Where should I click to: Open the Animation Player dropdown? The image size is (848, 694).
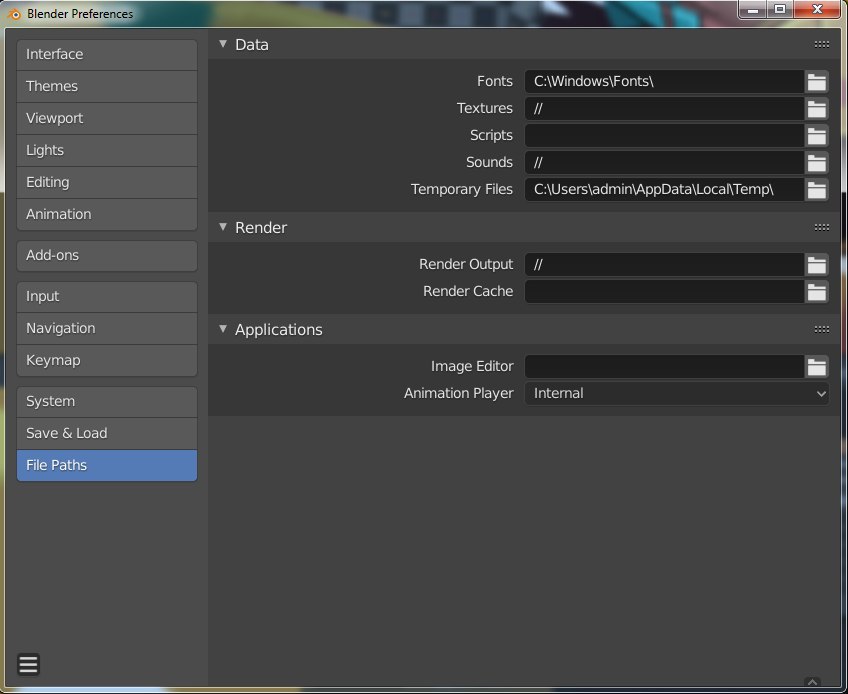pyautogui.click(x=677, y=393)
